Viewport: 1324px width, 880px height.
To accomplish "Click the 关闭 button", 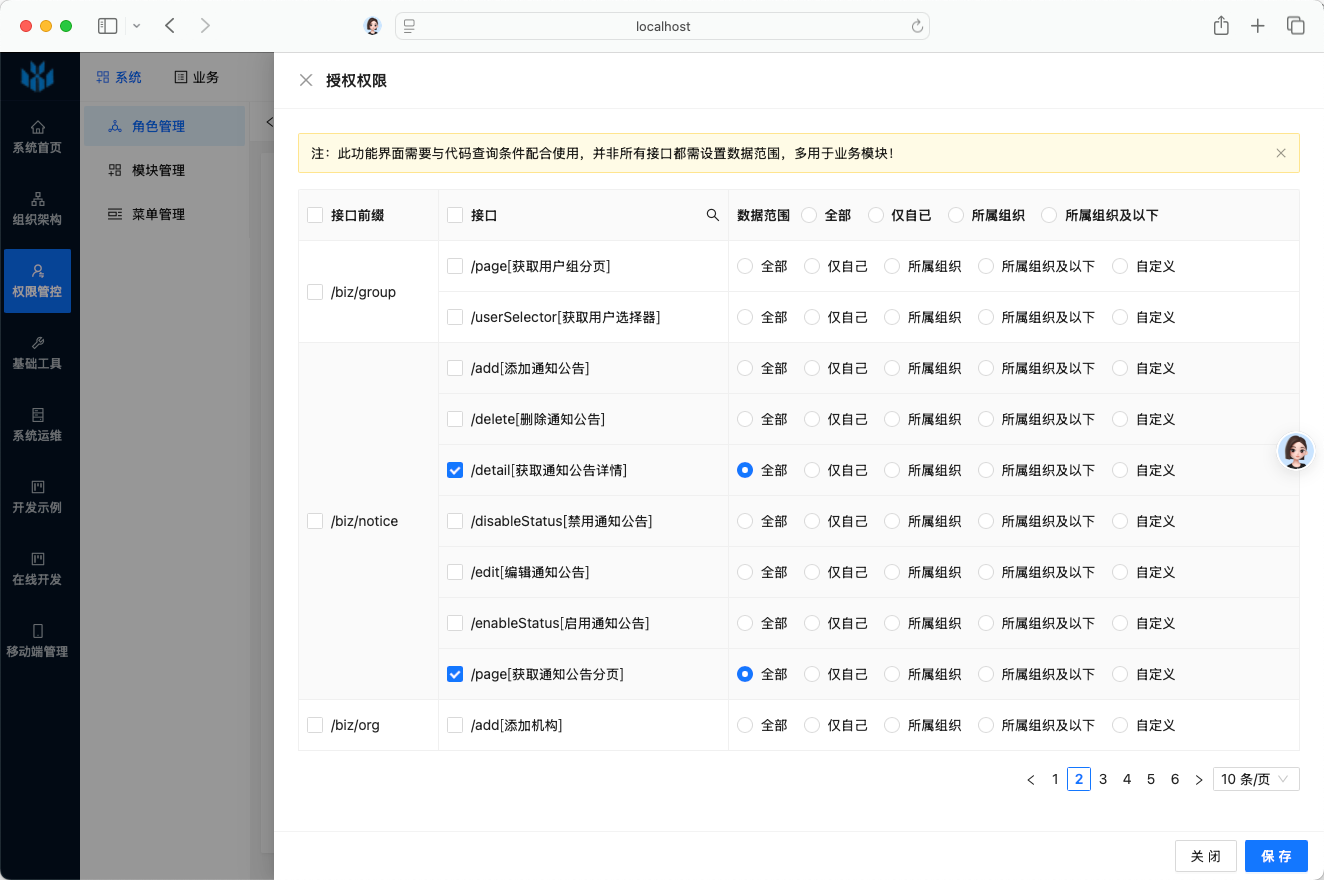I will 1205,856.
